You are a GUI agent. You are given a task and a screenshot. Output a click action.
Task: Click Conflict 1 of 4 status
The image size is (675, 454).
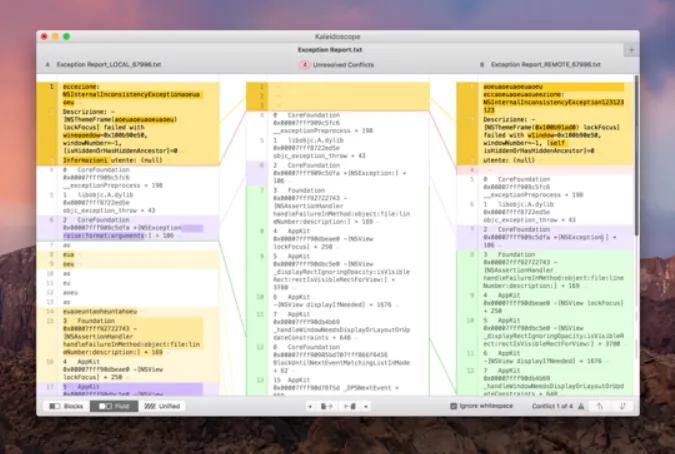click(552, 406)
